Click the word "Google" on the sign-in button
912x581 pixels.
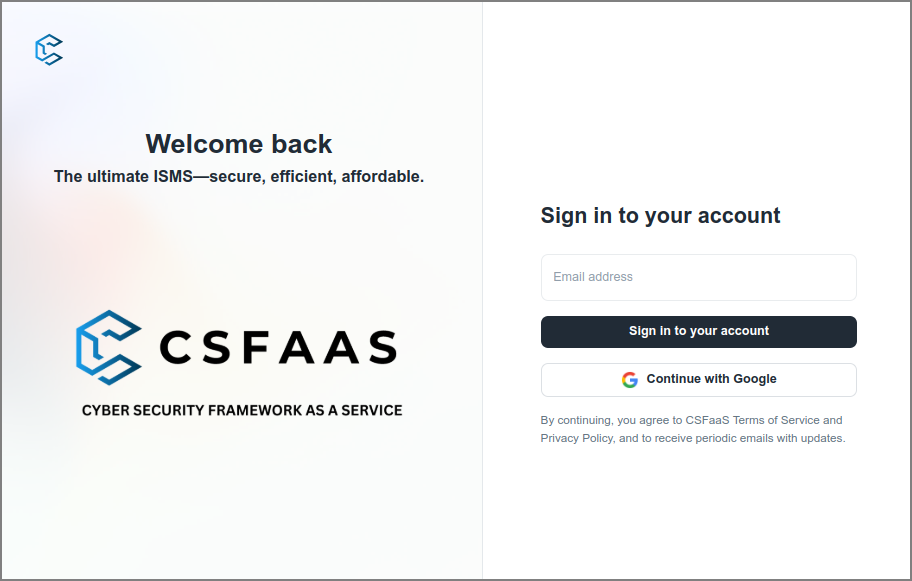coord(755,380)
